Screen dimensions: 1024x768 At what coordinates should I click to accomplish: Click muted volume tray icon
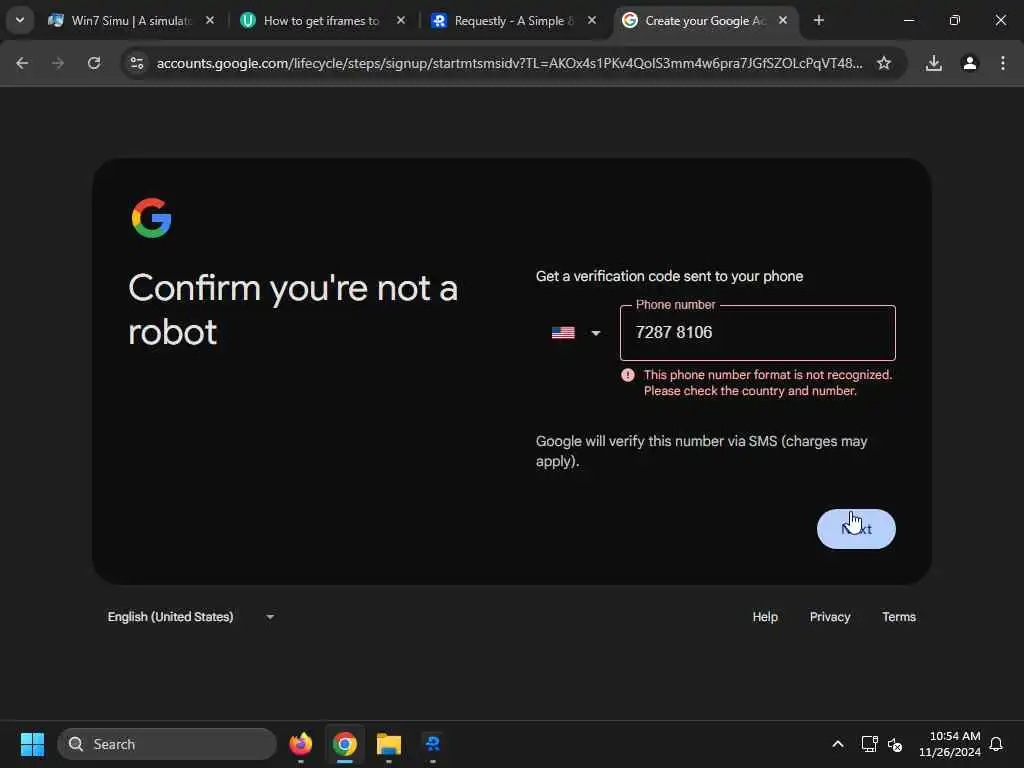coord(895,744)
